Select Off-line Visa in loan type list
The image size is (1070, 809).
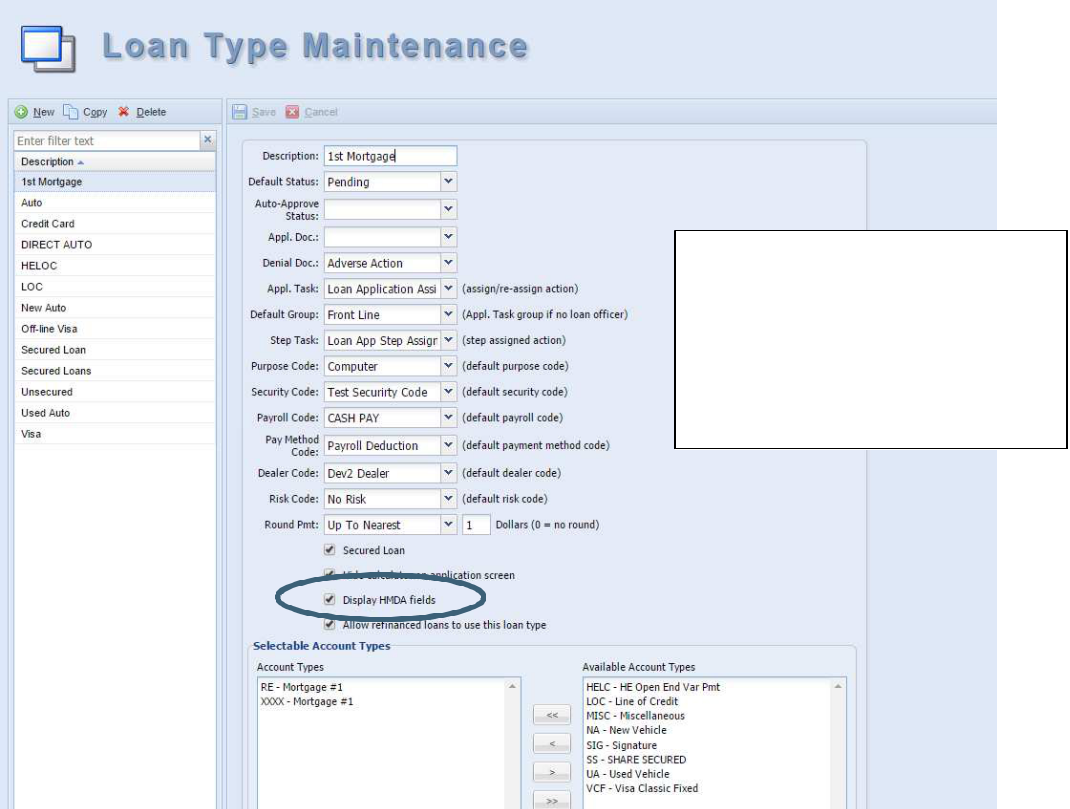115,329
